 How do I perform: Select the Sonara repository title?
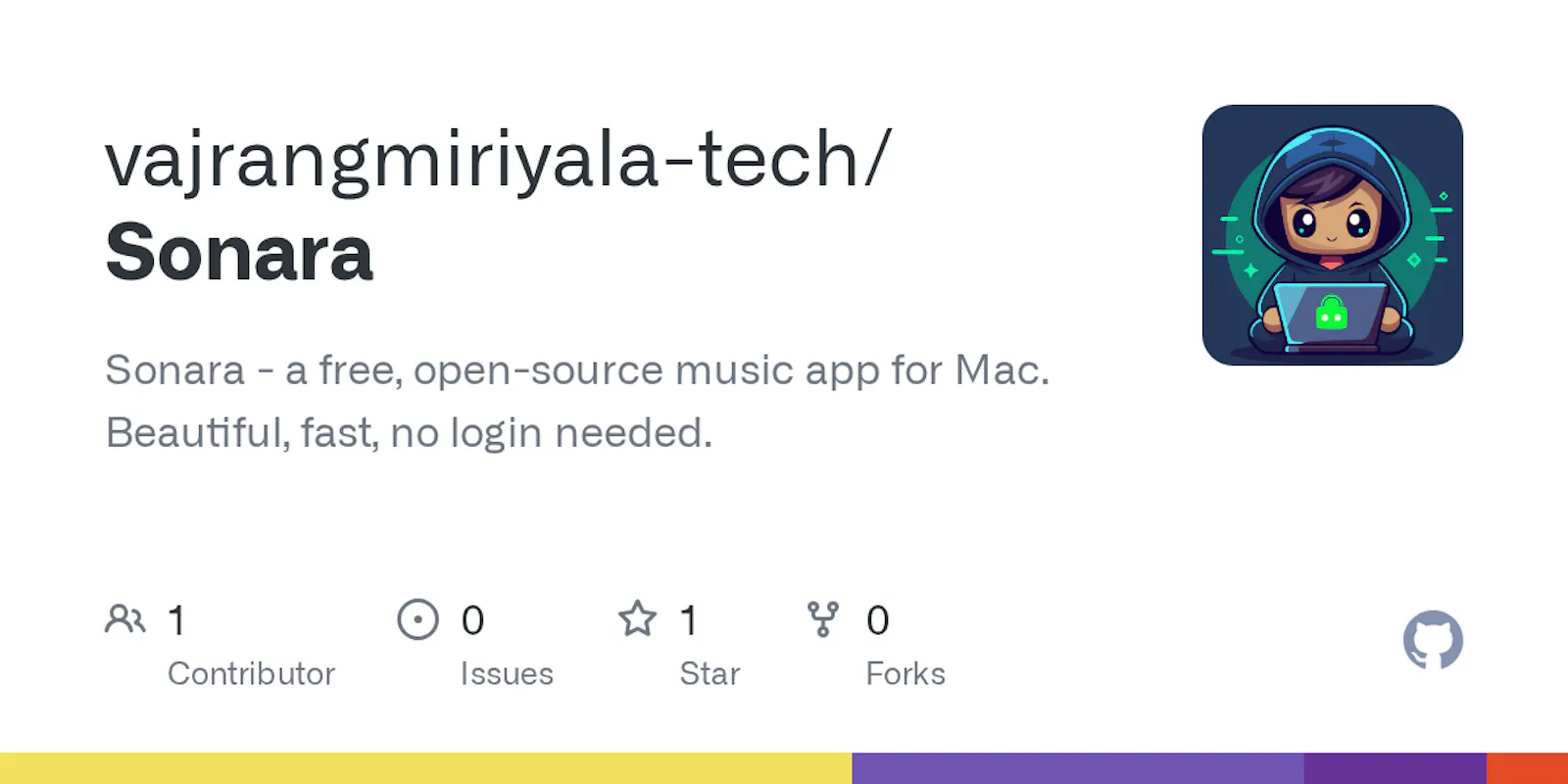[239, 253]
